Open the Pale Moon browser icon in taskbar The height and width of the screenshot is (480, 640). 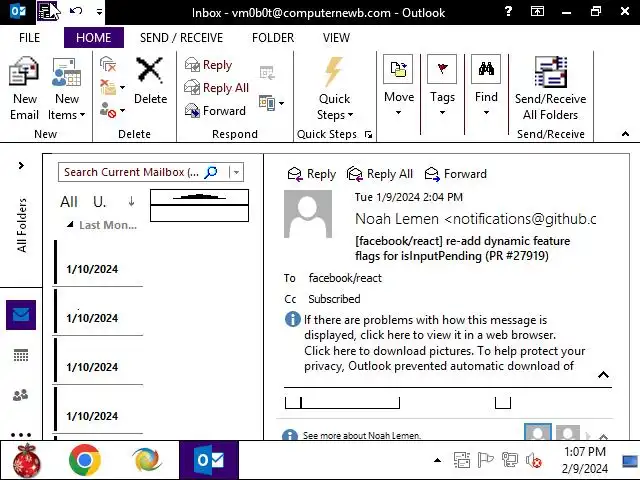coord(147,460)
